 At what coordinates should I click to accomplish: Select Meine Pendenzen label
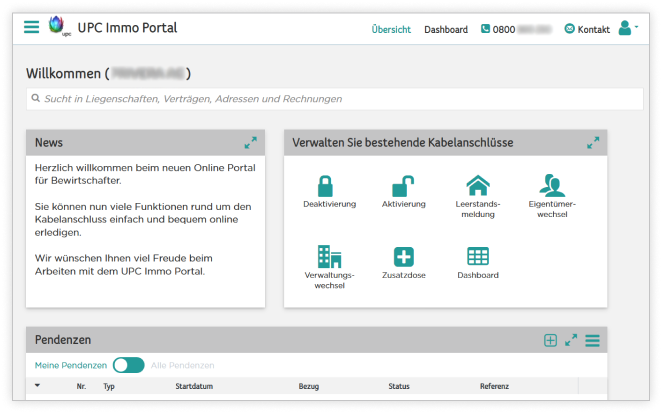coord(71,365)
